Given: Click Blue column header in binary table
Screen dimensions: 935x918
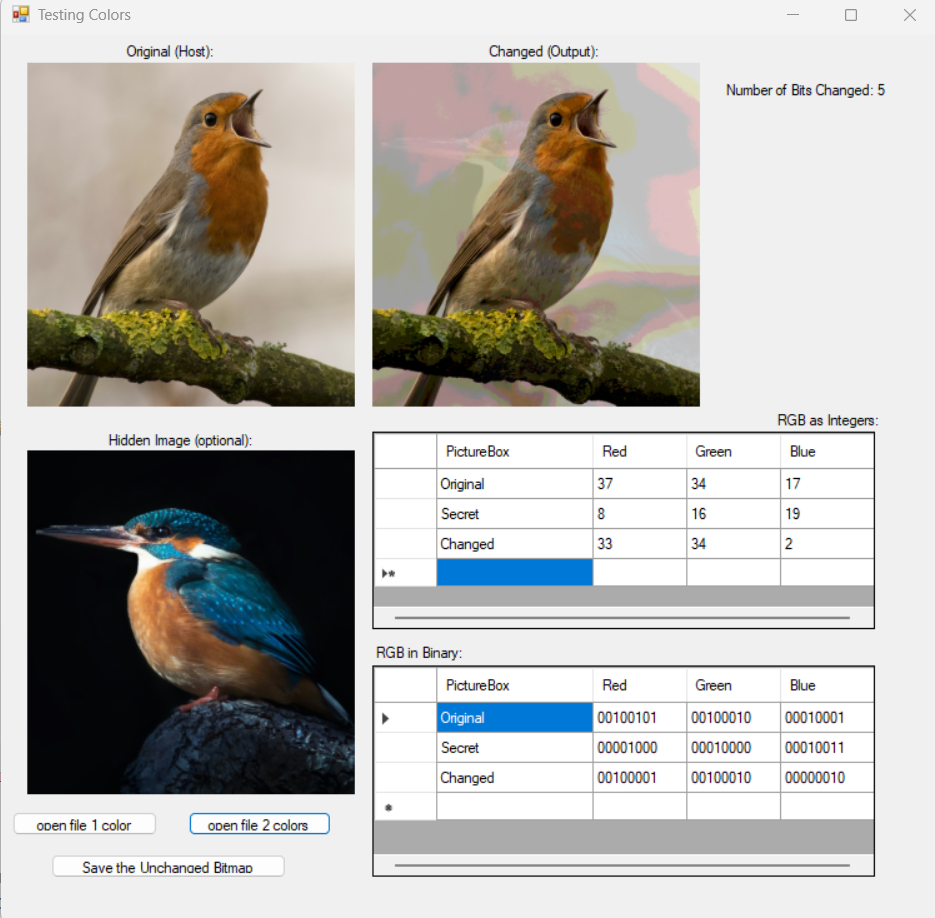Looking at the screenshot, I should (826, 685).
